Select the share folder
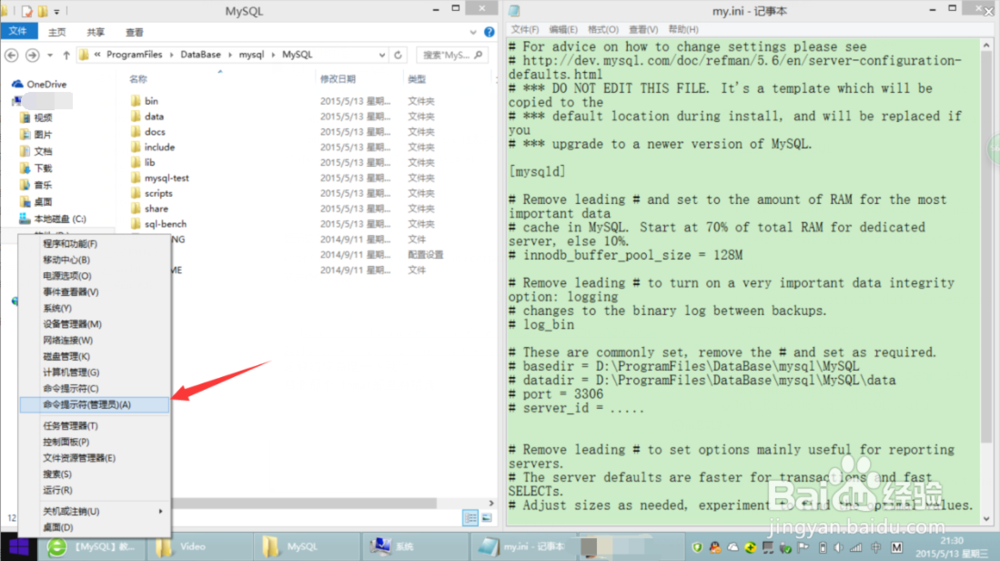The image size is (1000, 561). 156,208
